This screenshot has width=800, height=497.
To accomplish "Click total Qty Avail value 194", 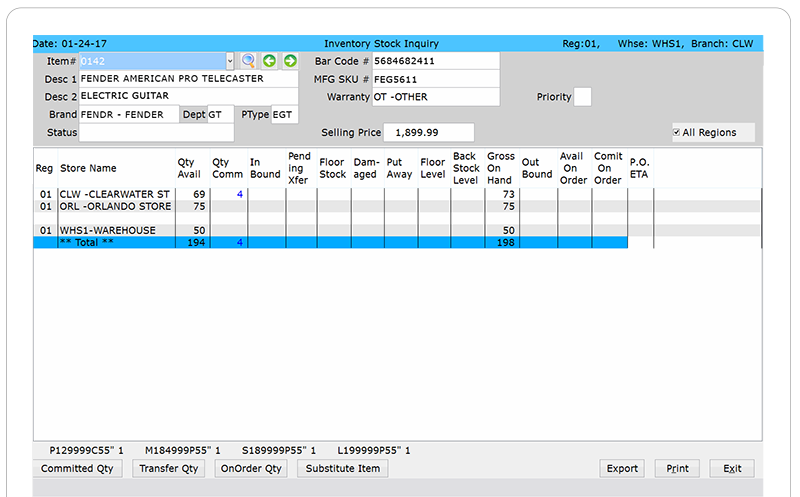I will [x=196, y=242].
